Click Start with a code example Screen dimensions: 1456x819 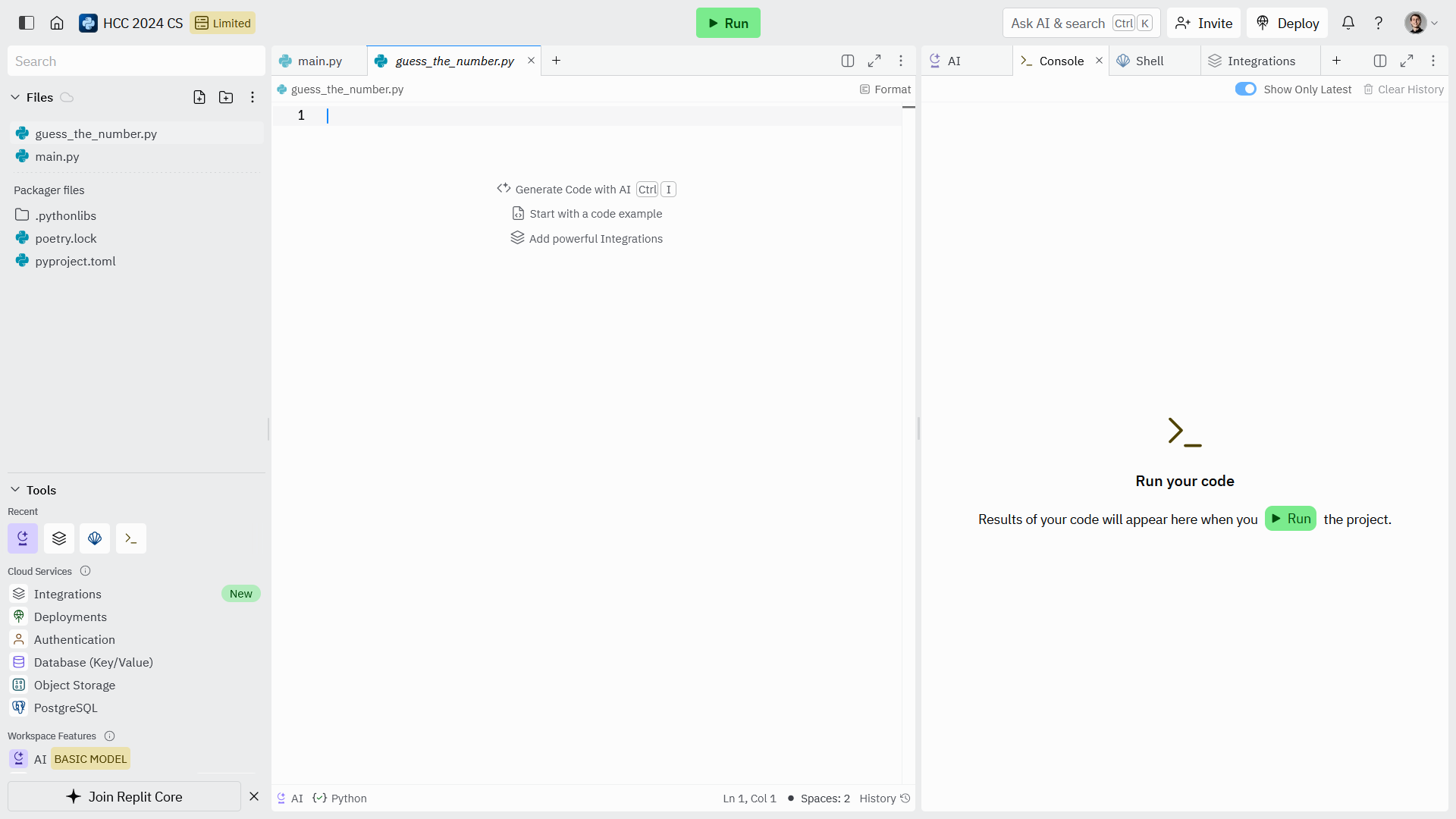click(587, 214)
